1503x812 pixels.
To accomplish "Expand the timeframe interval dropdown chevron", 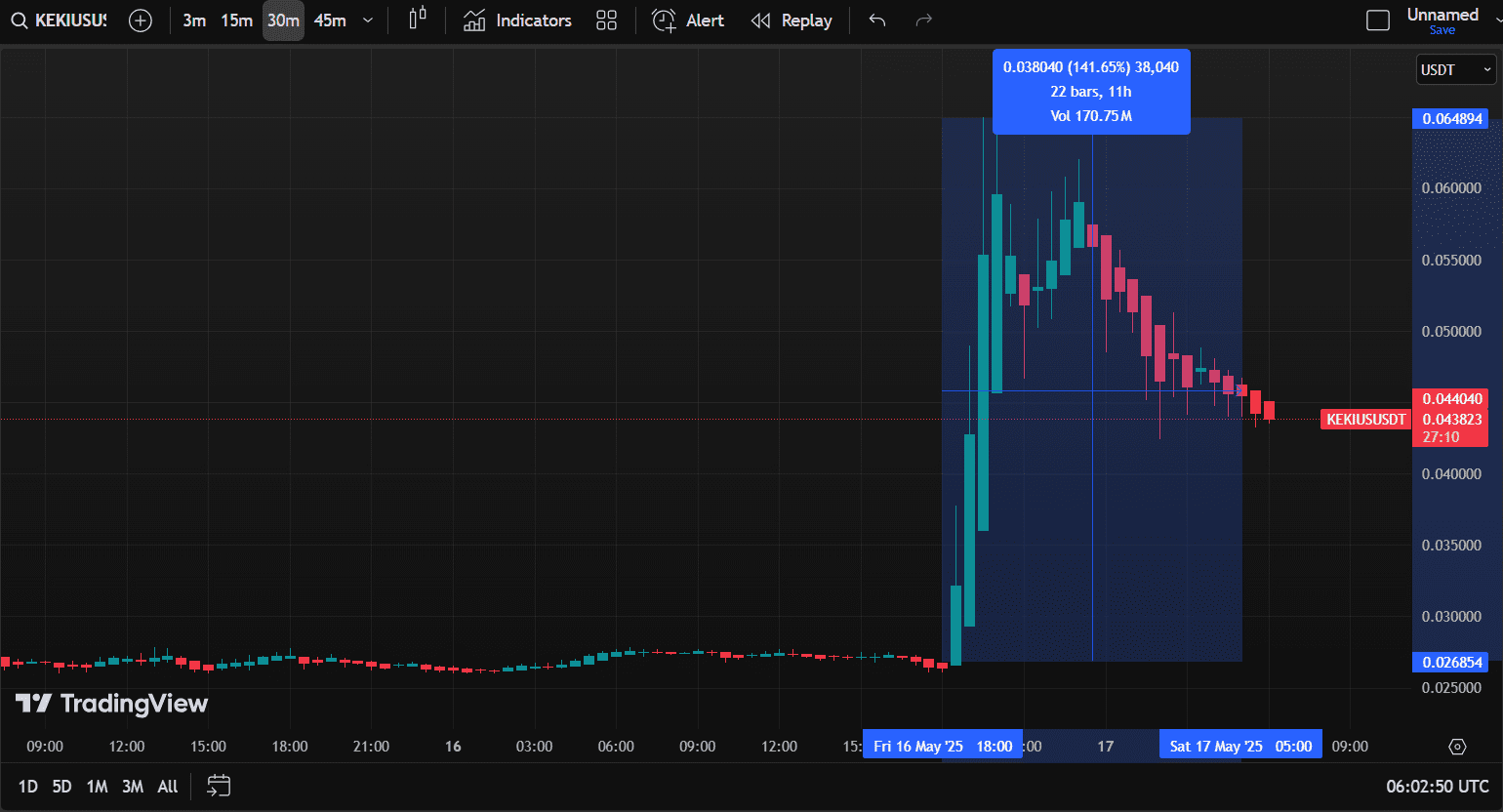I will point(368,20).
